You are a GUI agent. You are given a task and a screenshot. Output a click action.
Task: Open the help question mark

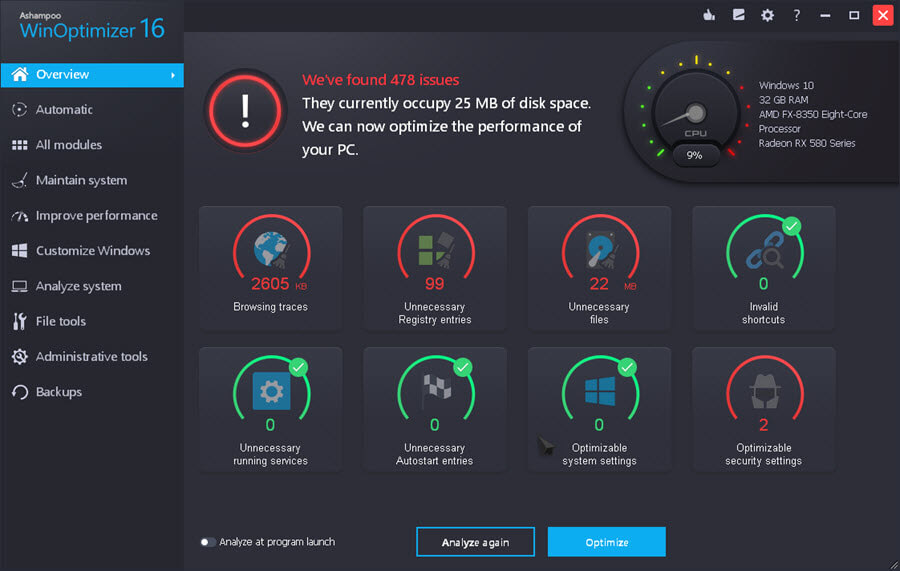pyautogui.click(x=797, y=15)
